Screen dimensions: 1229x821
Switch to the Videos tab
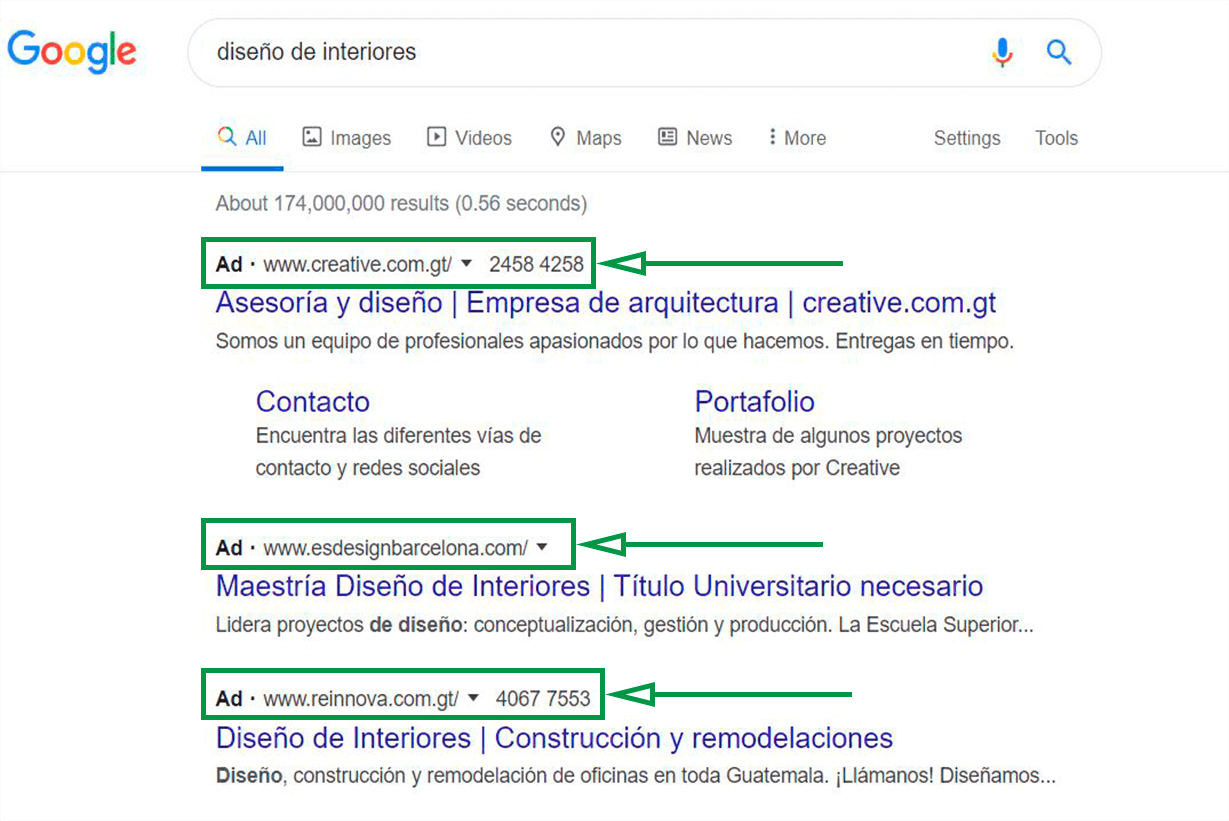(469, 138)
